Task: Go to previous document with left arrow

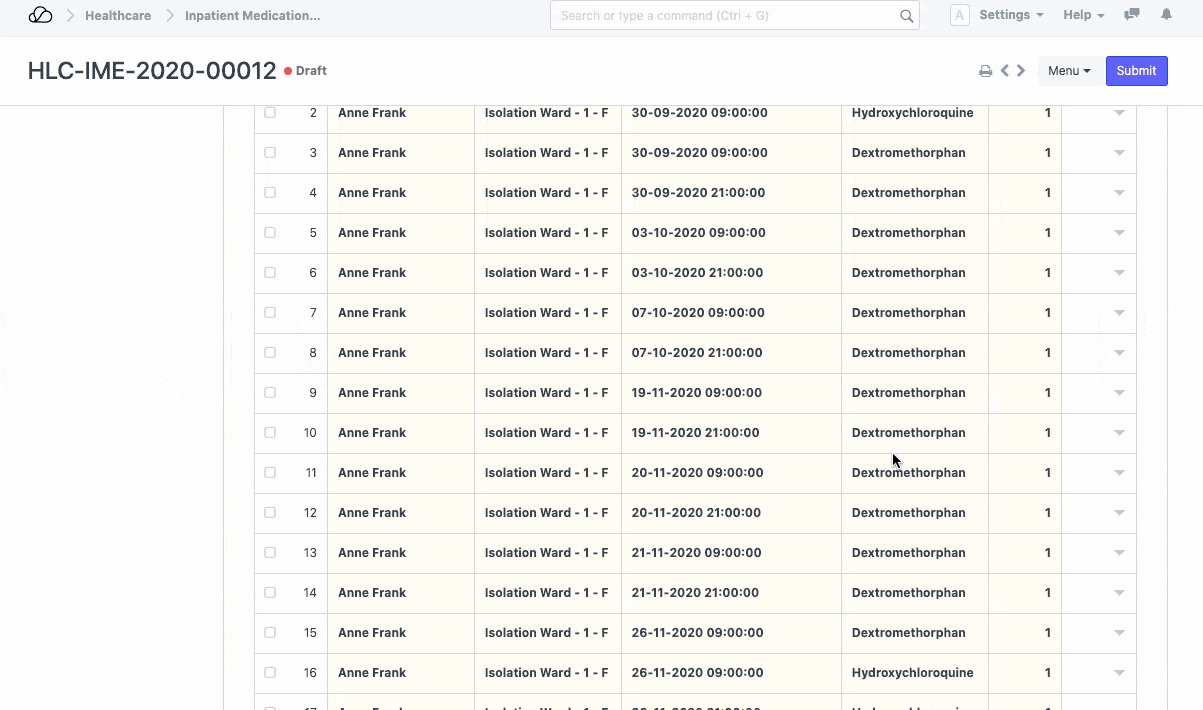Action: pos(1005,71)
